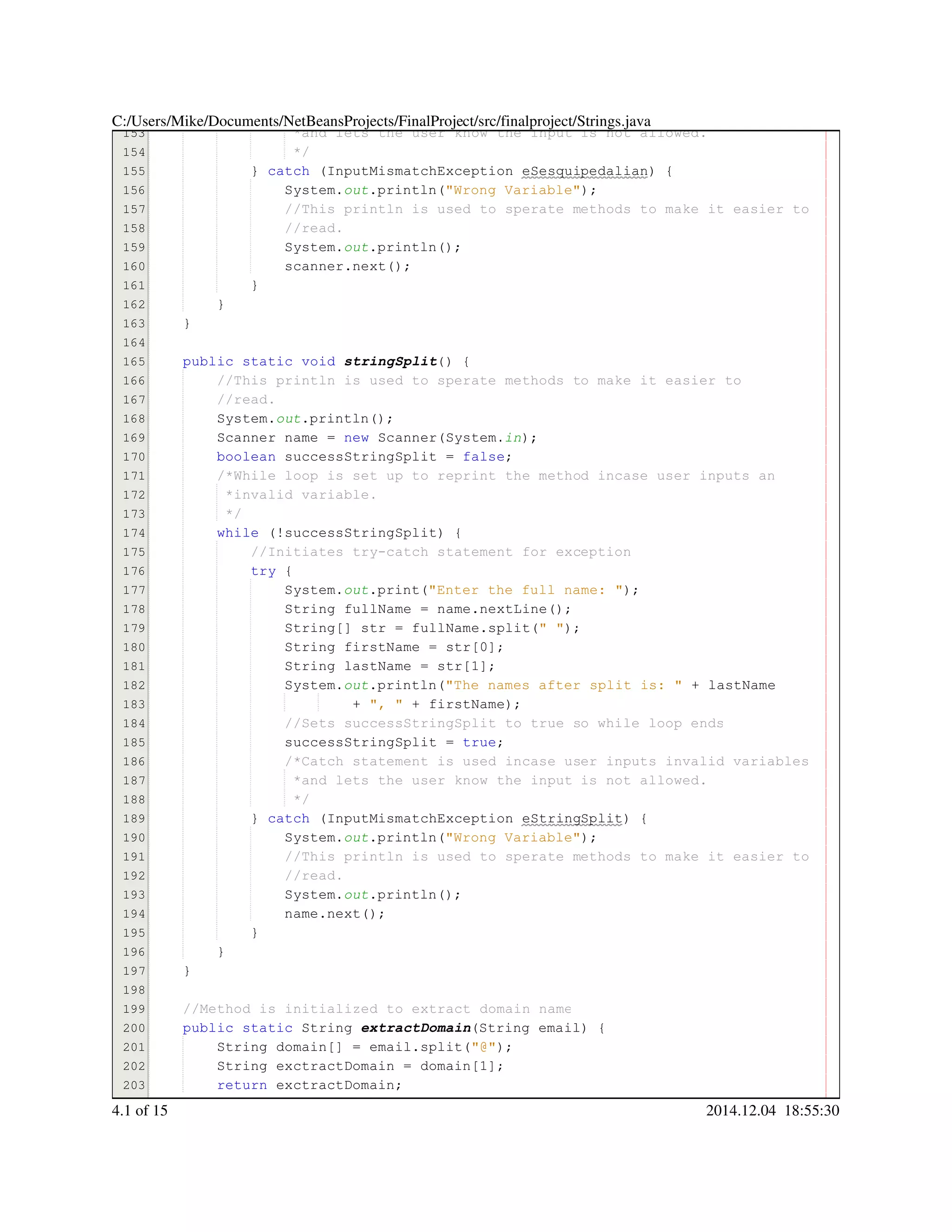
Task: Click the underlined eStringSplit variable
Action: tap(572, 819)
